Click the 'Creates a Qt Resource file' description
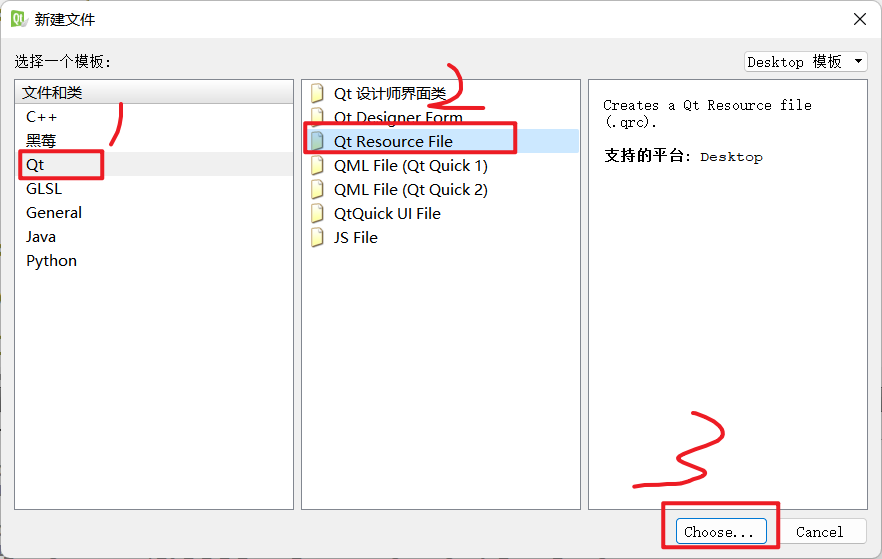The height and width of the screenshot is (559, 882). click(x=707, y=113)
